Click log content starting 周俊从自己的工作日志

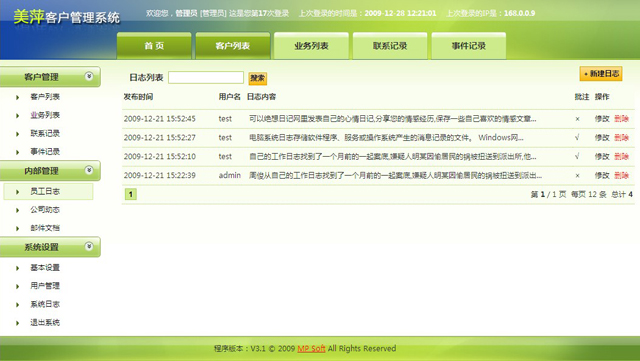396,176
